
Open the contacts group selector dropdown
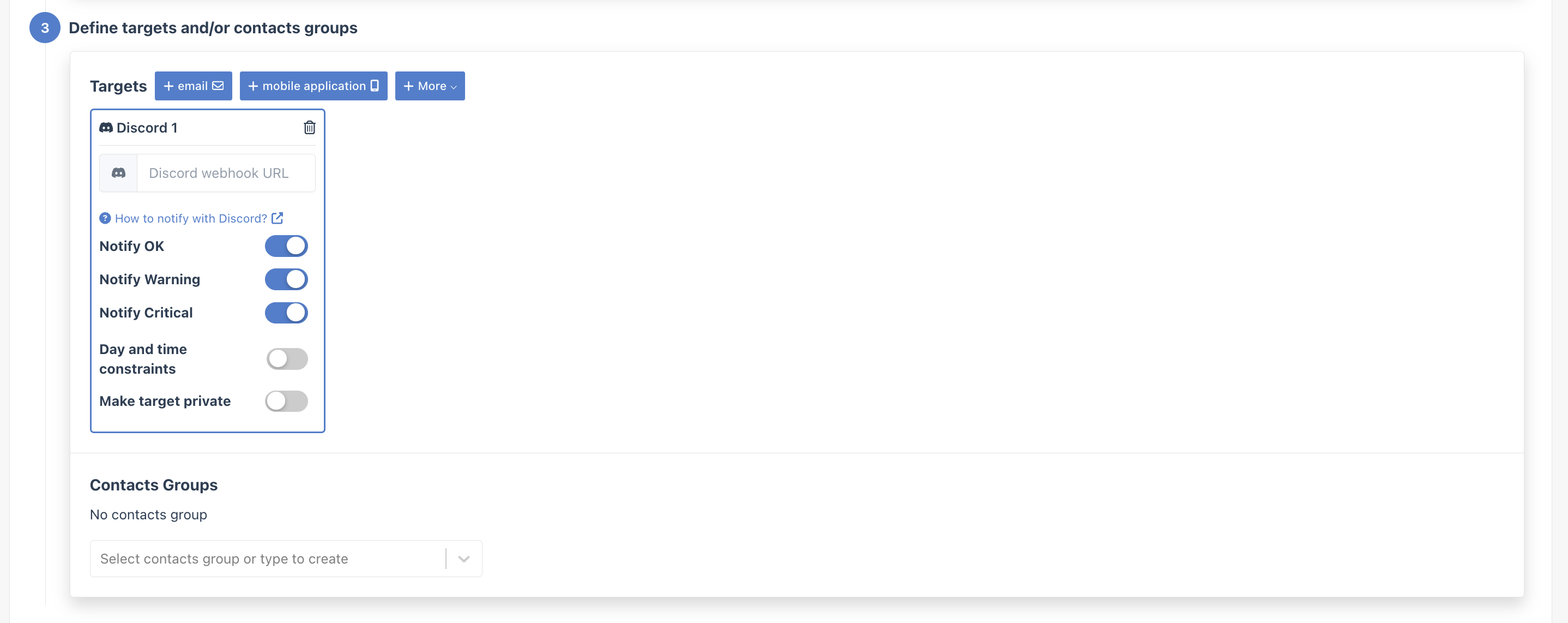pos(463,558)
